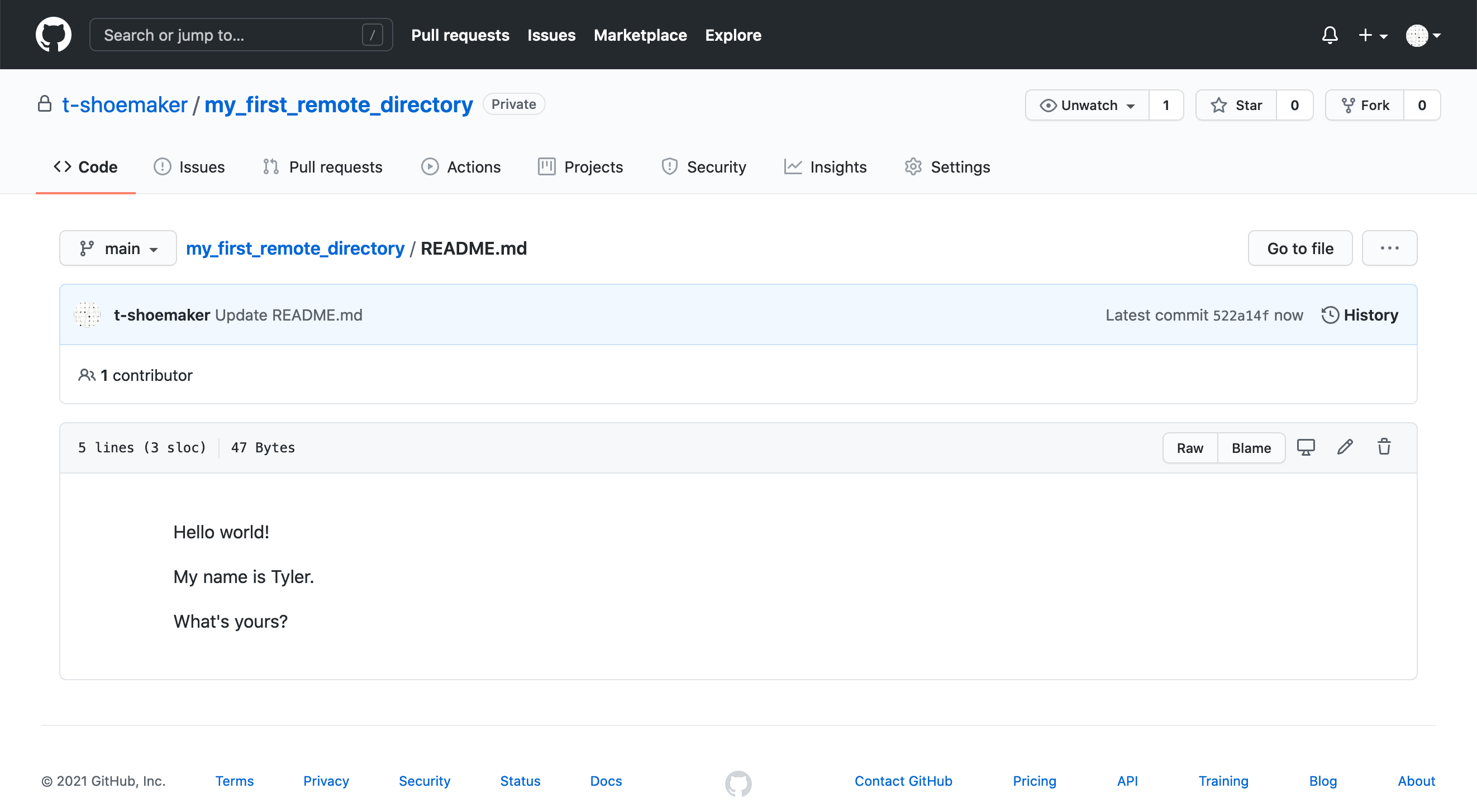Click the stargazers count 0
Viewport: 1477px width, 812px height.
(x=1295, y=105)
